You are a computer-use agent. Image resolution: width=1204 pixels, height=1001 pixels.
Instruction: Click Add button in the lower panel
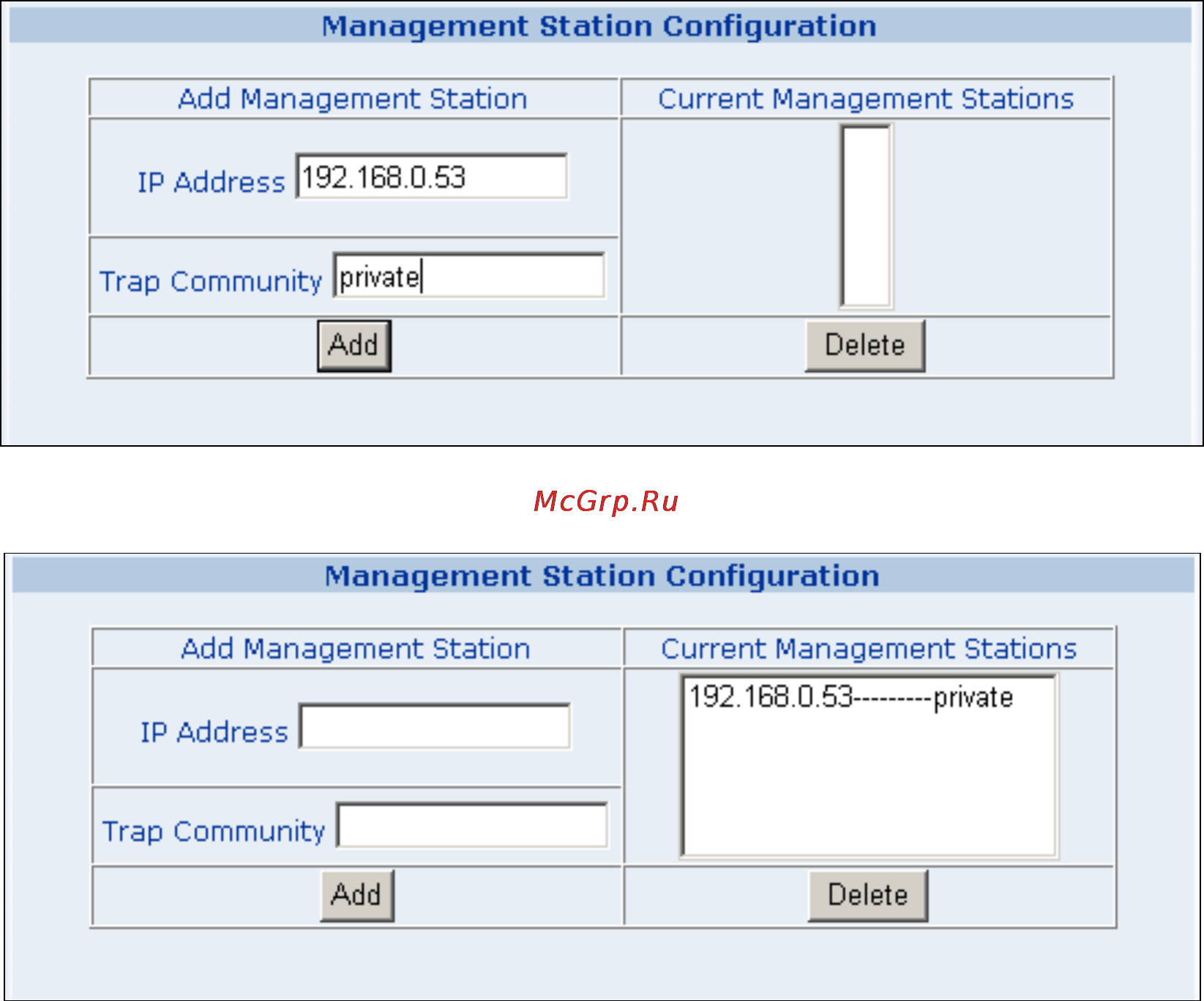click(357, 895)
